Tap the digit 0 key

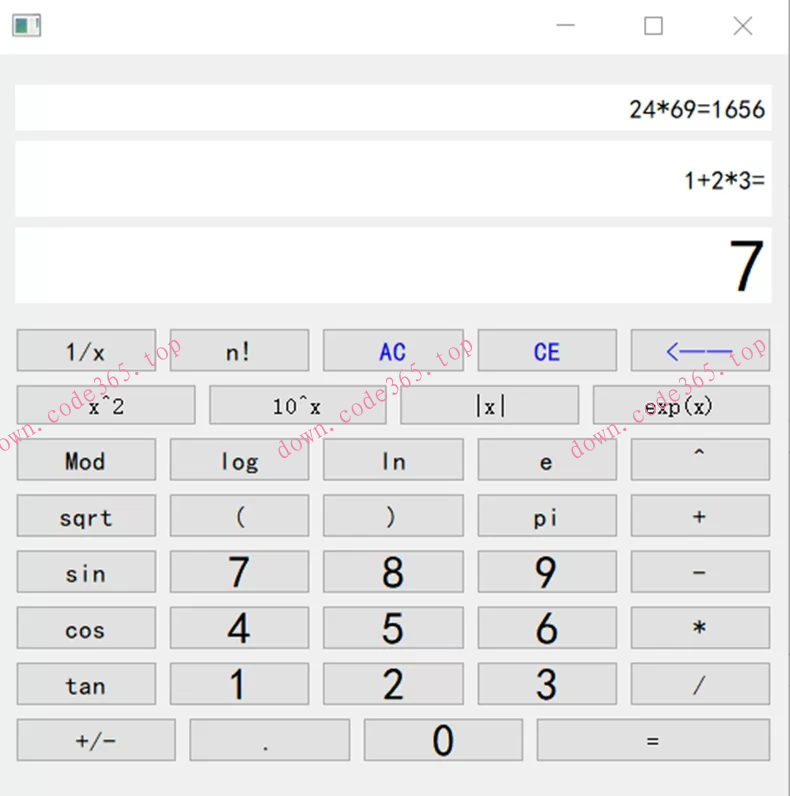click(x=443, y=740)
